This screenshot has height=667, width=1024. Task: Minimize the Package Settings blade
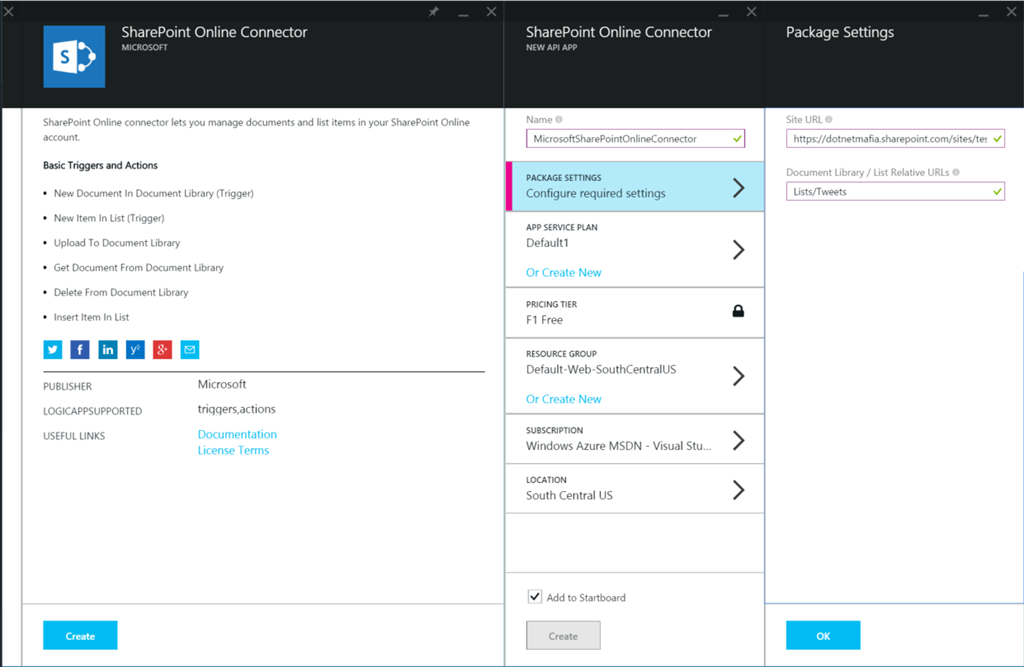click(x=983, y=13)
